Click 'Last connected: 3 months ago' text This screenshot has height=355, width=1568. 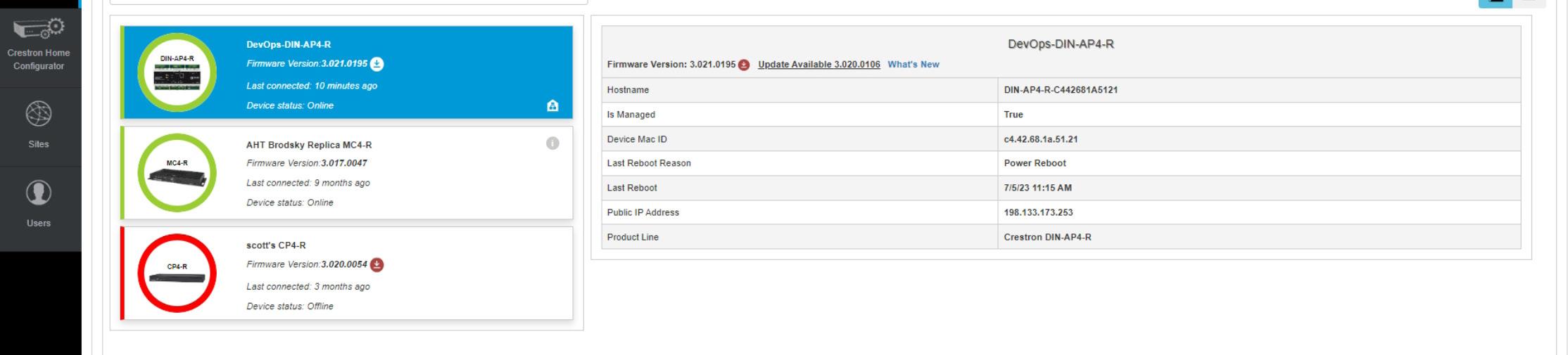coord(308,287)
